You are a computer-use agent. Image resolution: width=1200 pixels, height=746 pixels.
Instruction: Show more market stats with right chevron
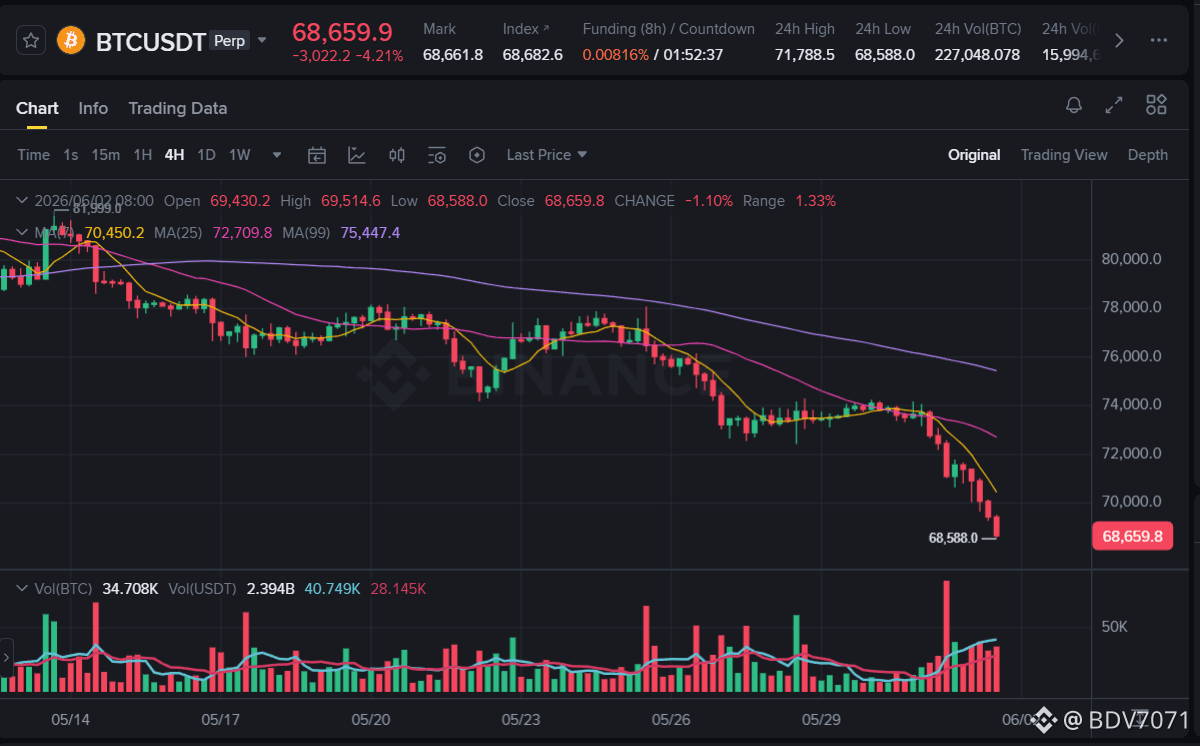1119,40
